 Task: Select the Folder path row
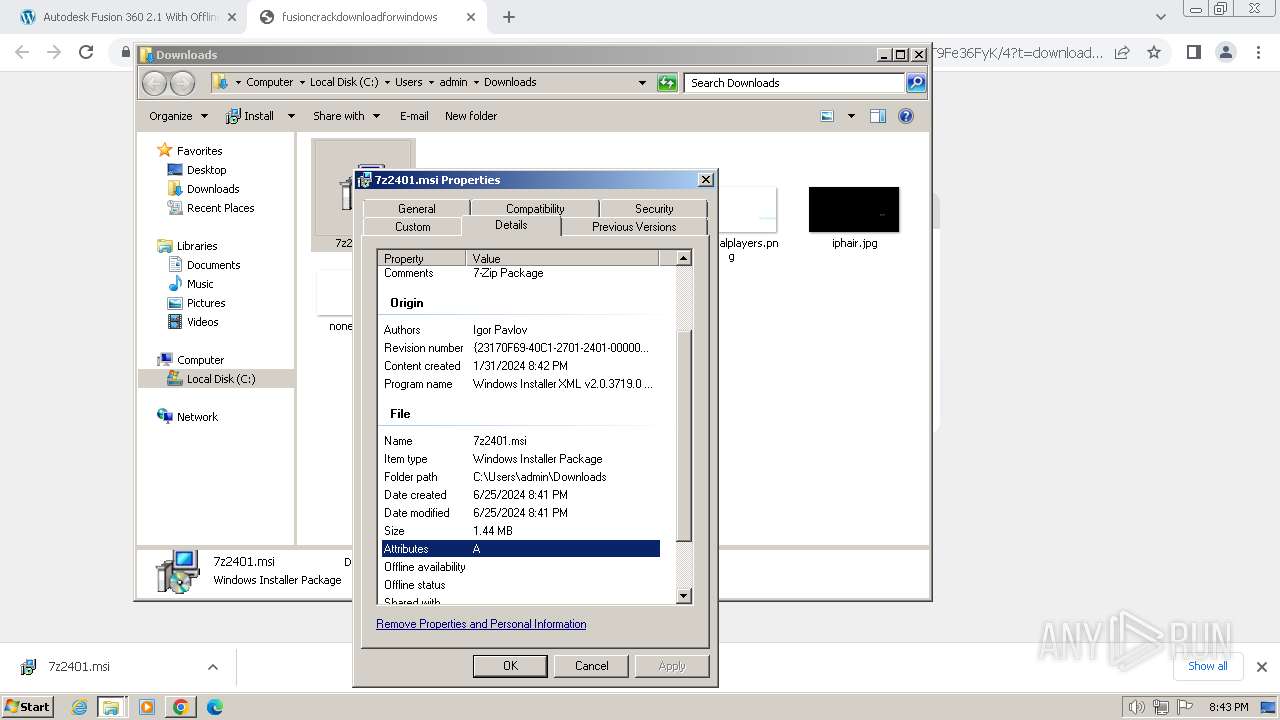520,477
